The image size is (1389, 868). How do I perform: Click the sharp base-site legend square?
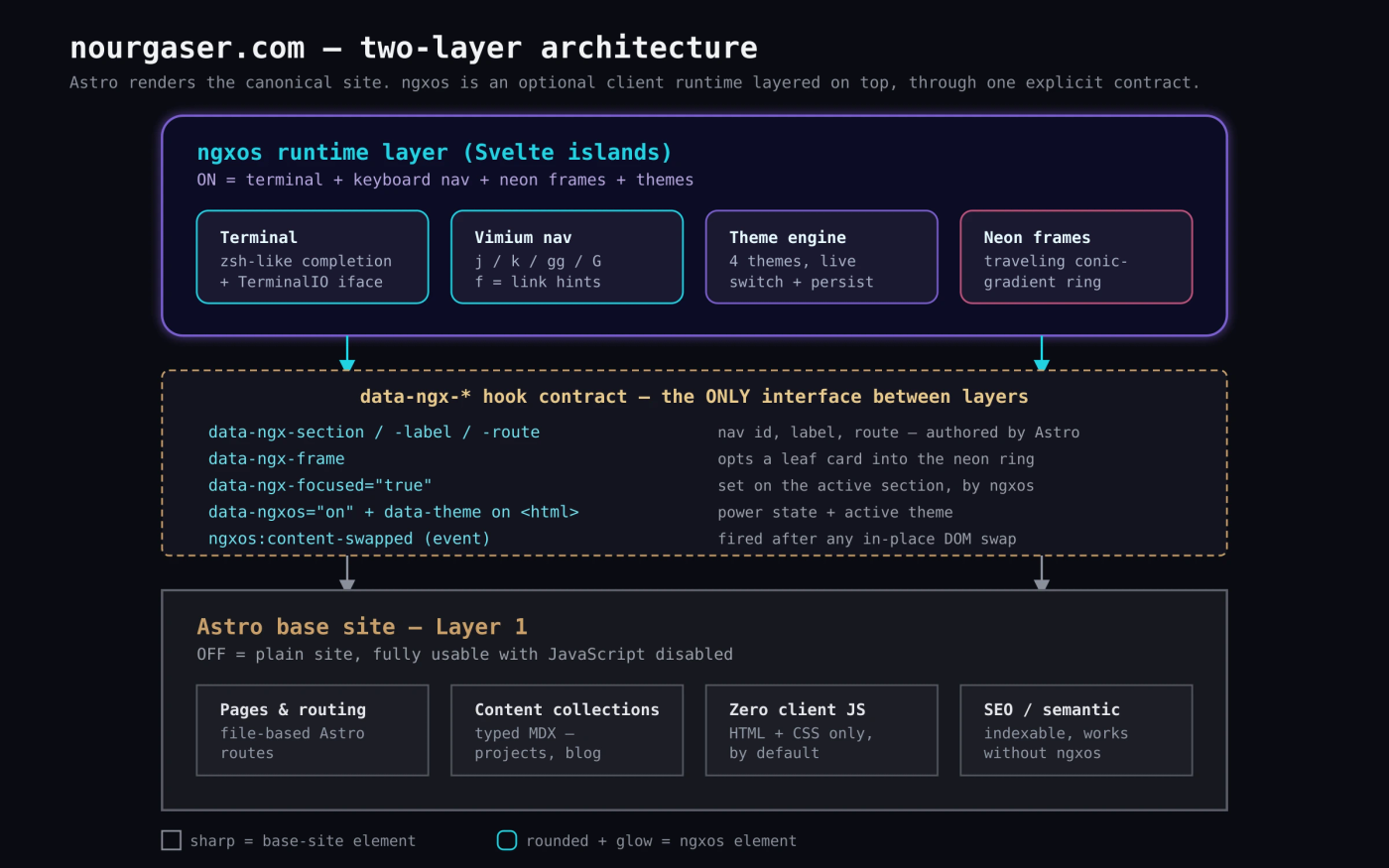click(x=172, y=840)
